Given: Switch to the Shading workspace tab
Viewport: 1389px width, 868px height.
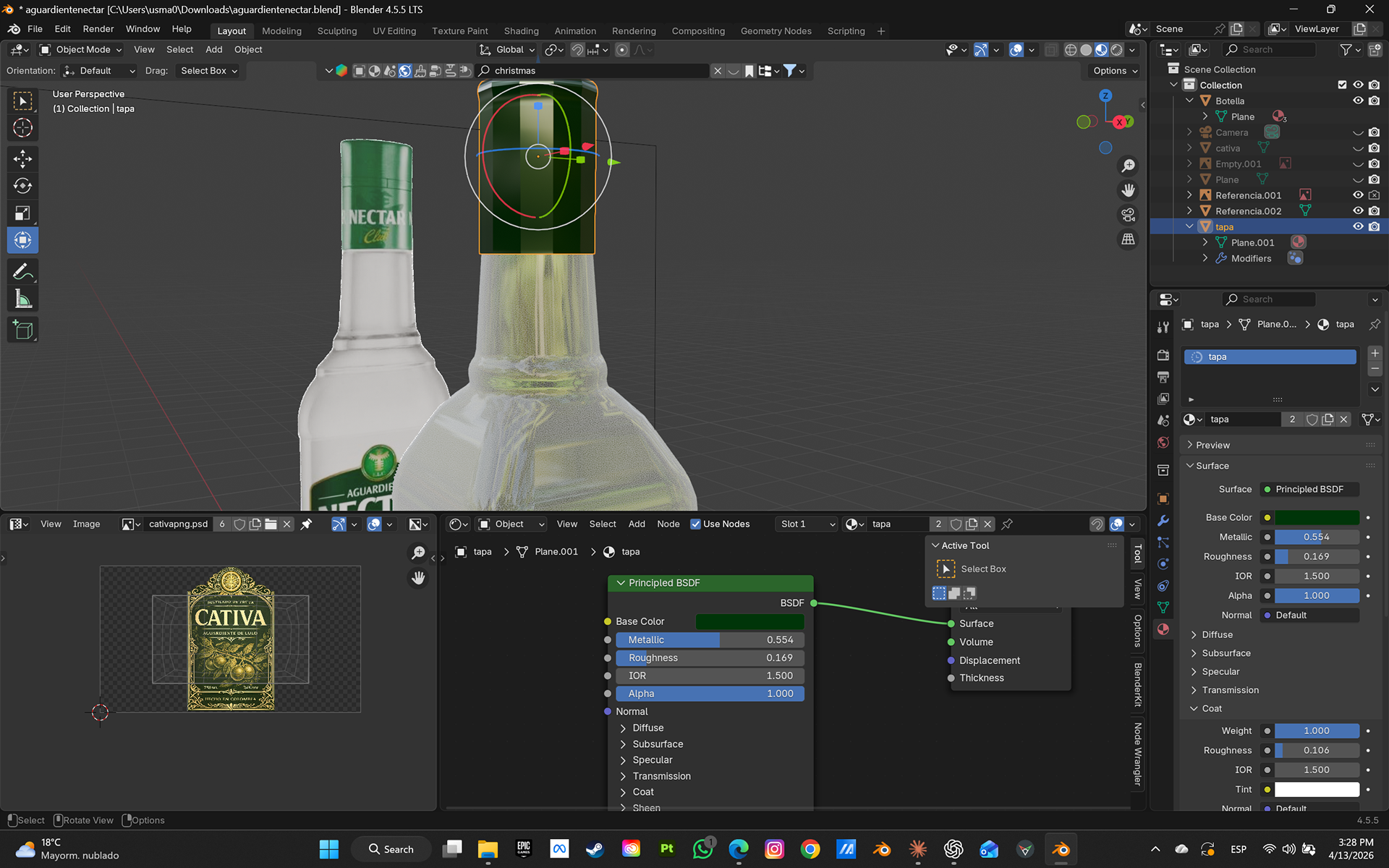Looking at the screenshot, I should click(x=521, y=30).
